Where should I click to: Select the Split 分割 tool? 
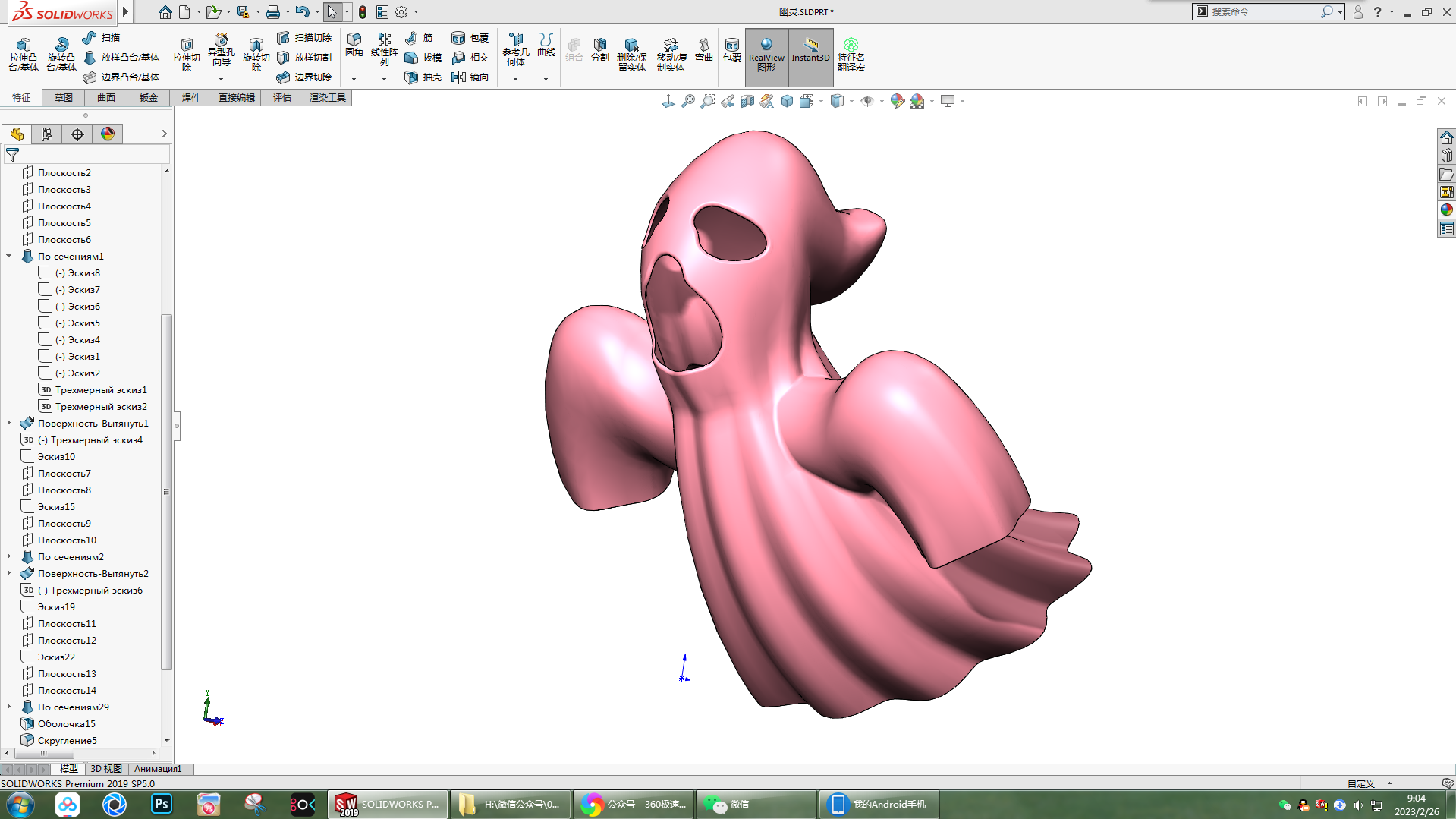(600, 50)
